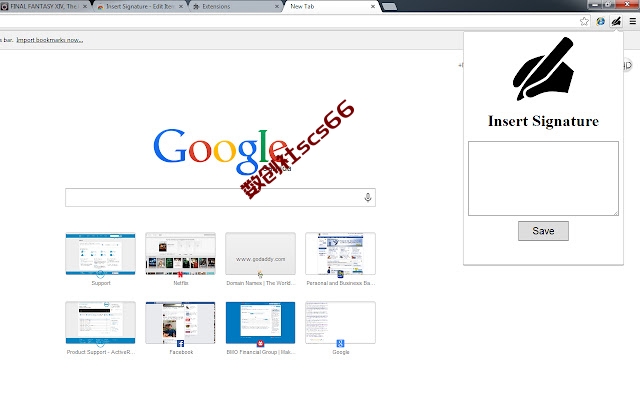Open the Google most-visited thumbnail

pyautogui.click(x=340, y=322)
